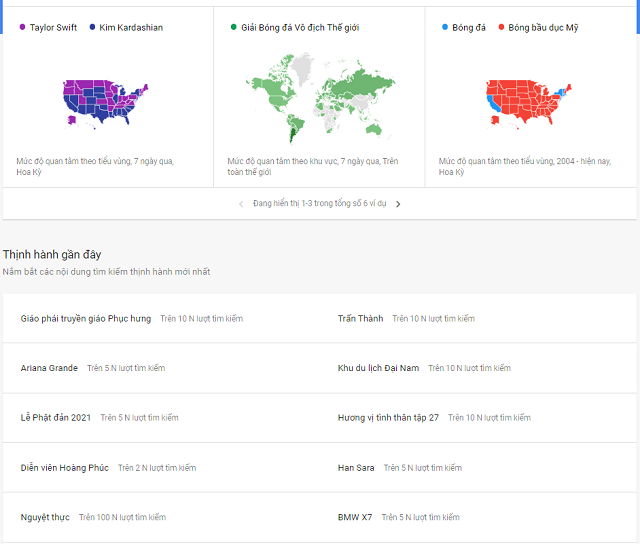Open Khu du lịch Đại Nam trend

coord(378,368)
